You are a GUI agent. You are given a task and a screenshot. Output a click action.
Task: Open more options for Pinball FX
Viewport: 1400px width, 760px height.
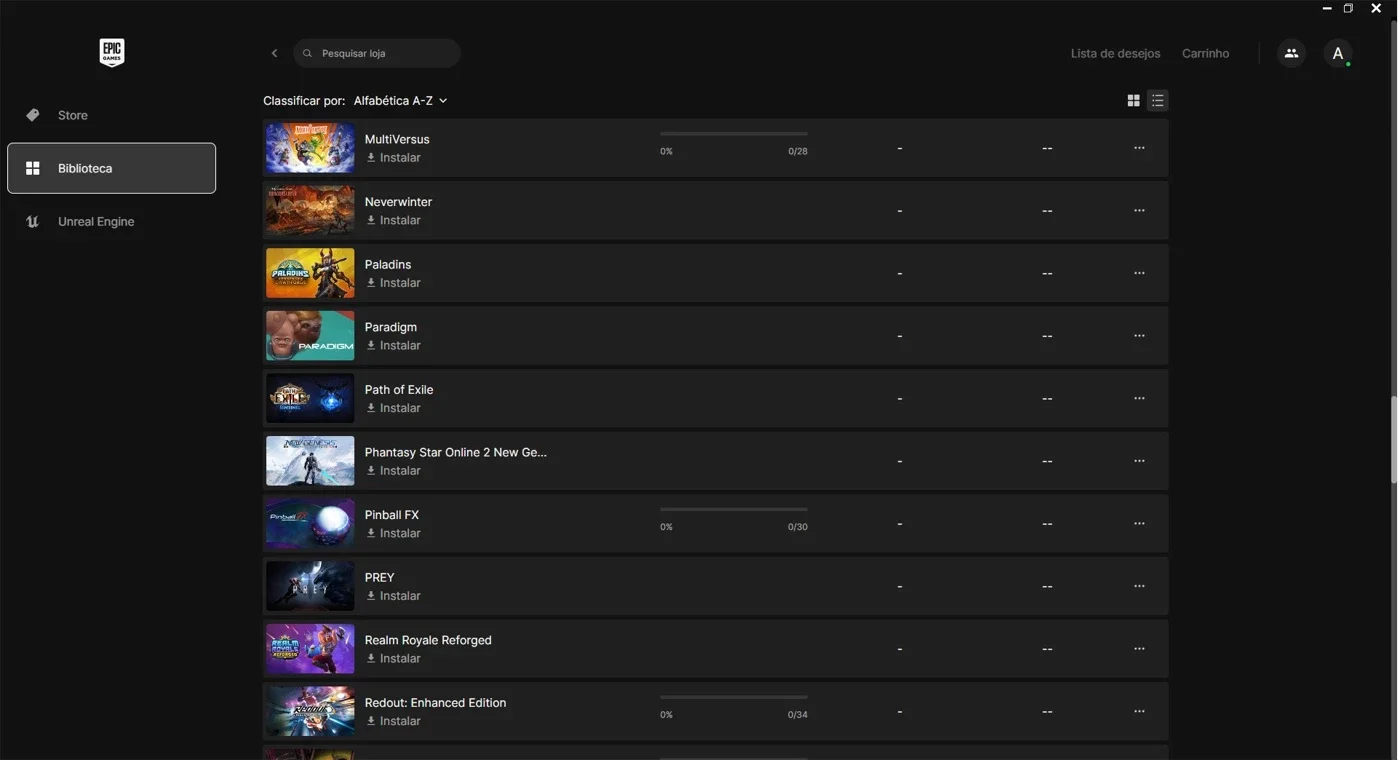pyautogui.click(x=1139, y=524)
